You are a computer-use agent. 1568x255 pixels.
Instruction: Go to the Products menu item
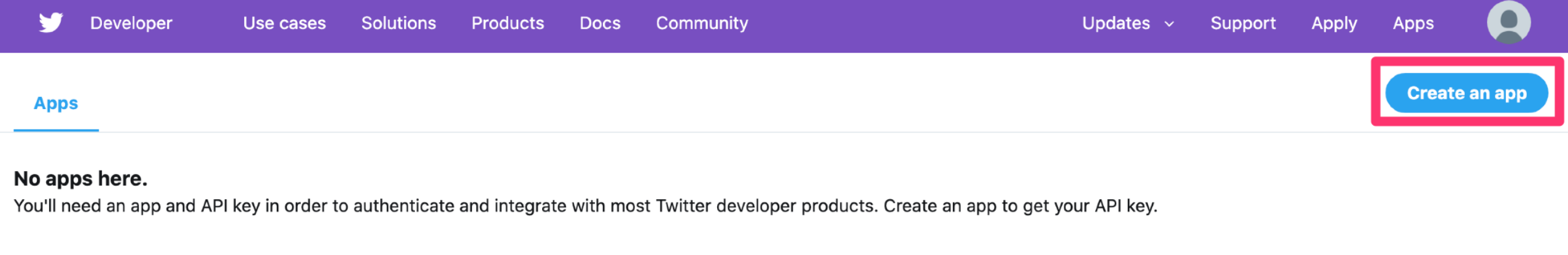click(508, 23)
